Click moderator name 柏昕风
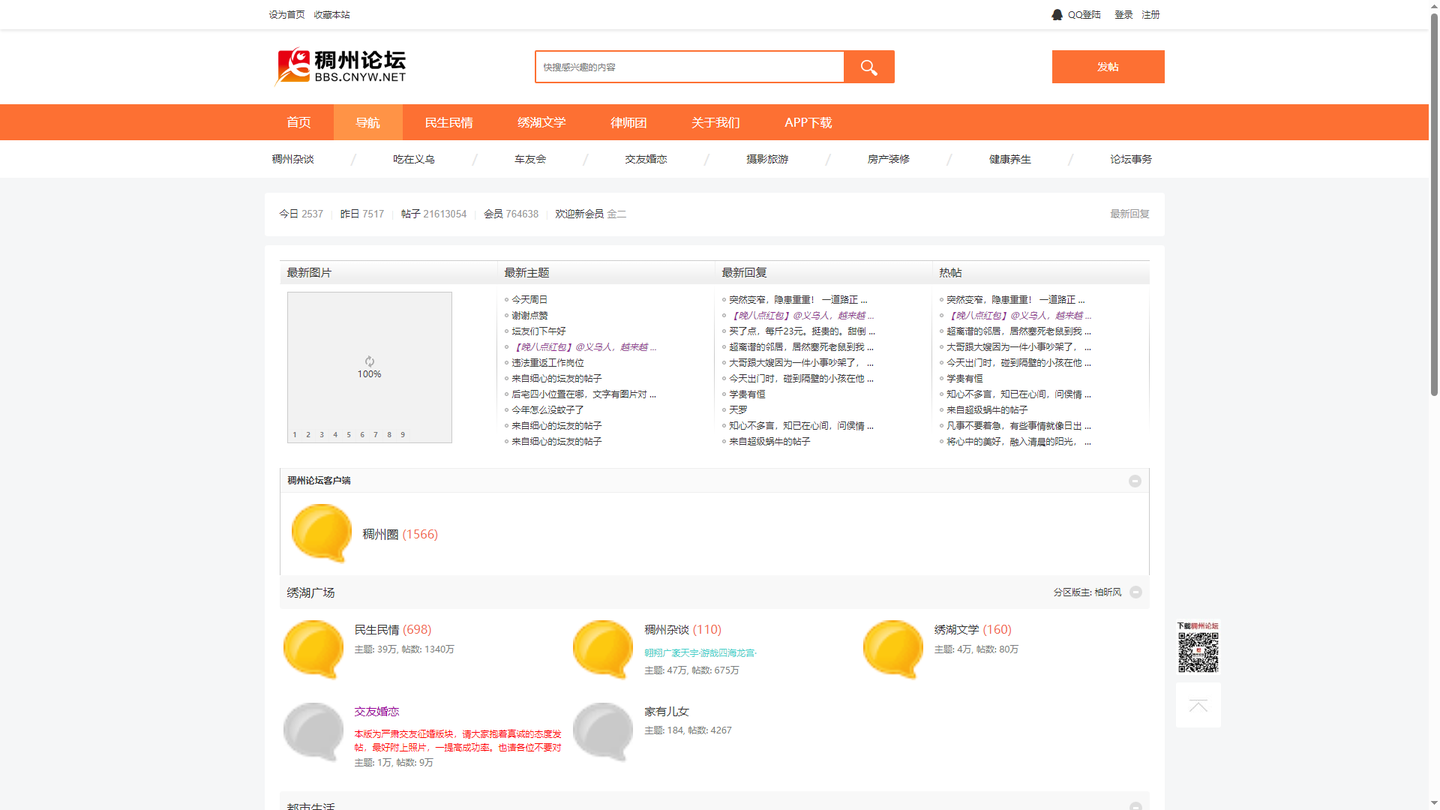The image size is (1440, 810). pyautogui.click(x=1108, y=593)
